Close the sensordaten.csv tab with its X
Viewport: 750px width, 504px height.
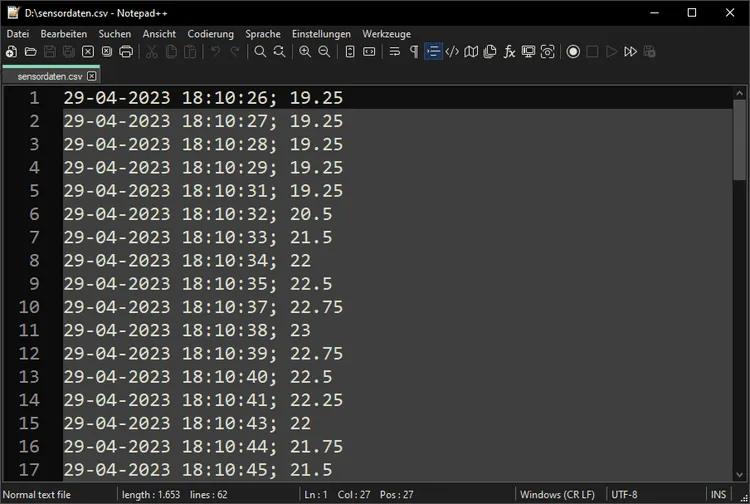pyautogui.click(x=92, y=76)
